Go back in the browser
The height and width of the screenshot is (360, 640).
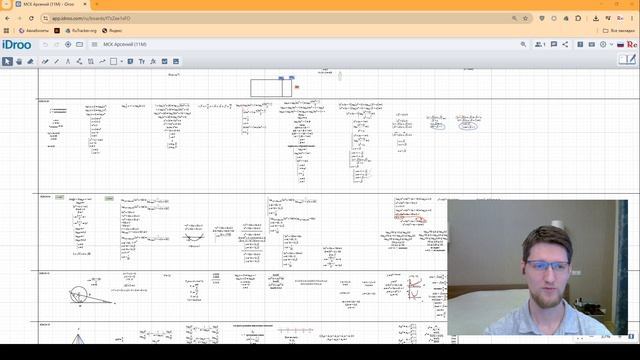click(x=8, y=18)
